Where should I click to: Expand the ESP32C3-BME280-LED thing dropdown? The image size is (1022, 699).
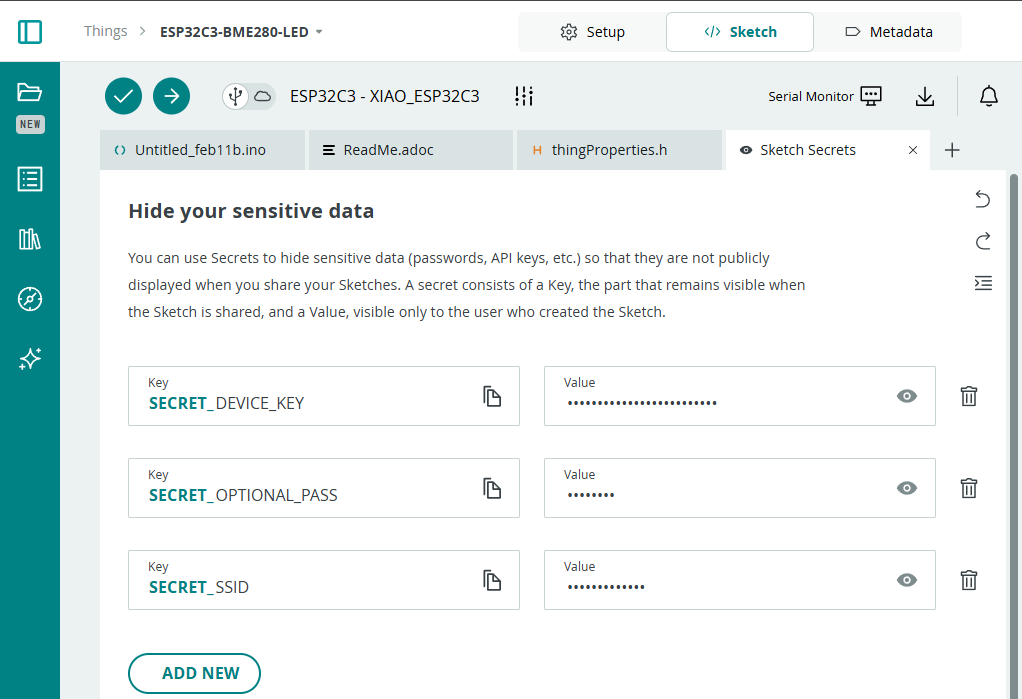[319, 32]
